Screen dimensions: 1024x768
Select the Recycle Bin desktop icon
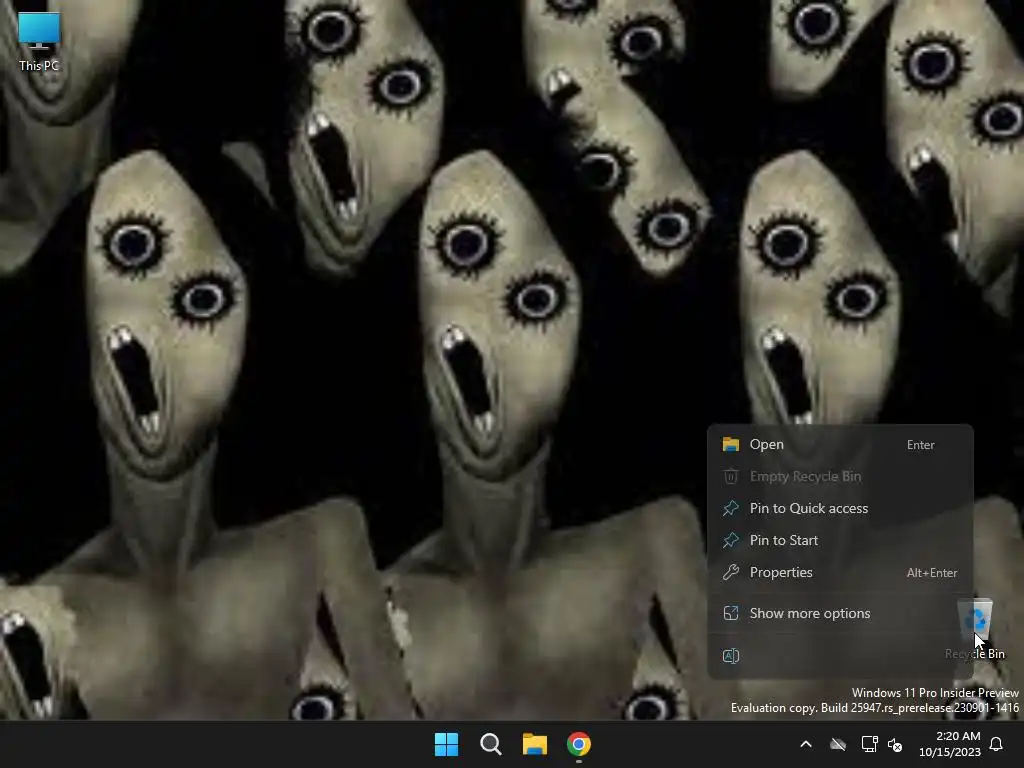pyautogui.click(x=975, y=628)
